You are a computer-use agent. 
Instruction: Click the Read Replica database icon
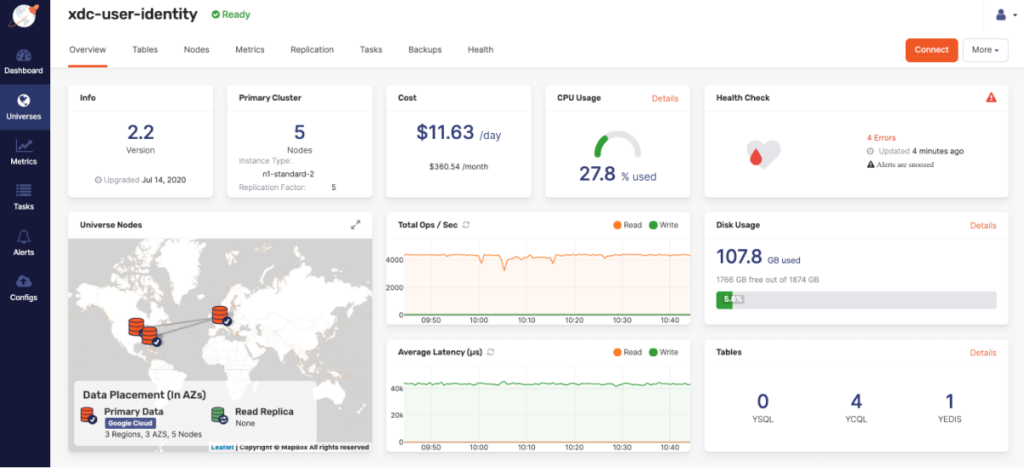pos(219,414)
